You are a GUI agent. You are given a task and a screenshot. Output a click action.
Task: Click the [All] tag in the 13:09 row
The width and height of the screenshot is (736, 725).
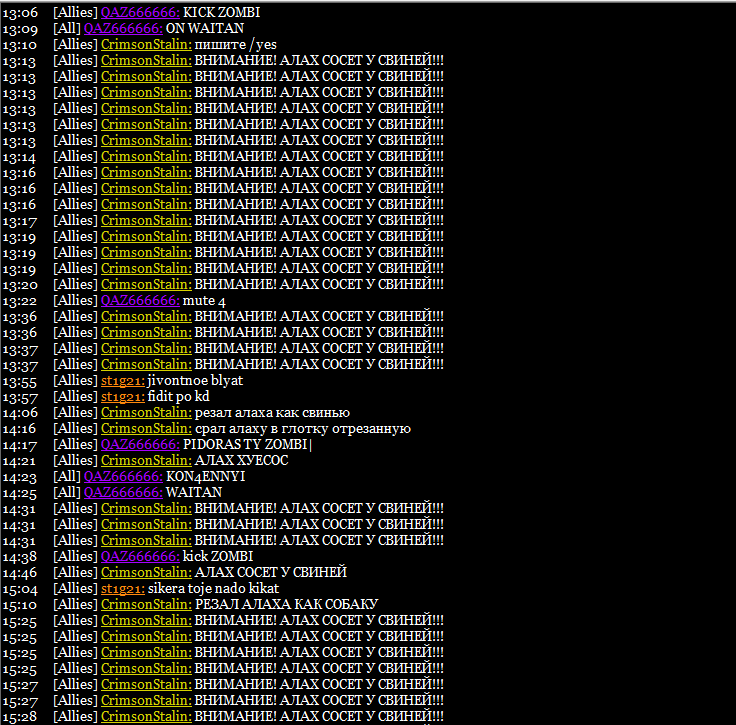click(67, 29)
